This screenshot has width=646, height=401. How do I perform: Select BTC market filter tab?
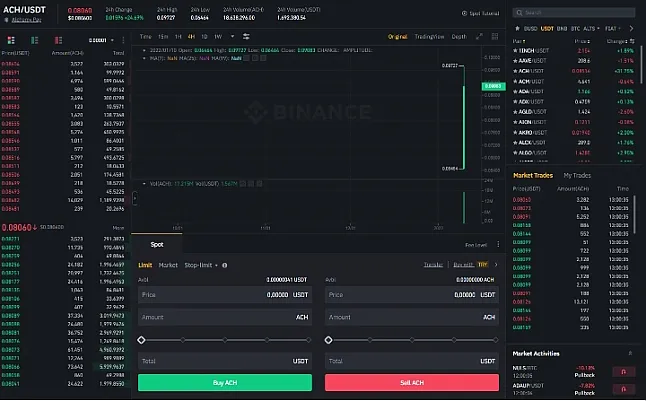click(x=575, y=28)
